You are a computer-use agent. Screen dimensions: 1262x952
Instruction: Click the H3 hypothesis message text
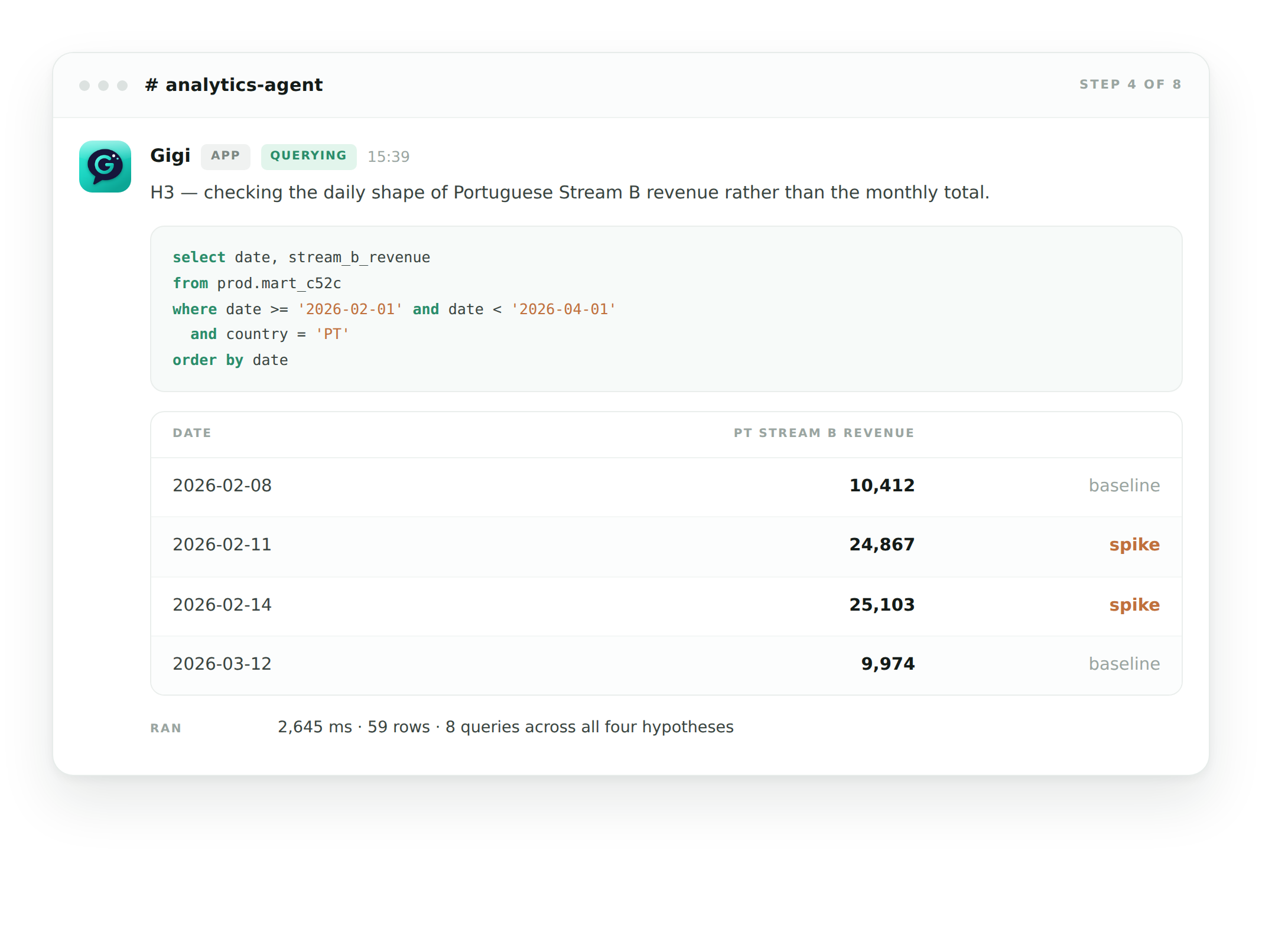pyautogui.click(x=570, y=193)
